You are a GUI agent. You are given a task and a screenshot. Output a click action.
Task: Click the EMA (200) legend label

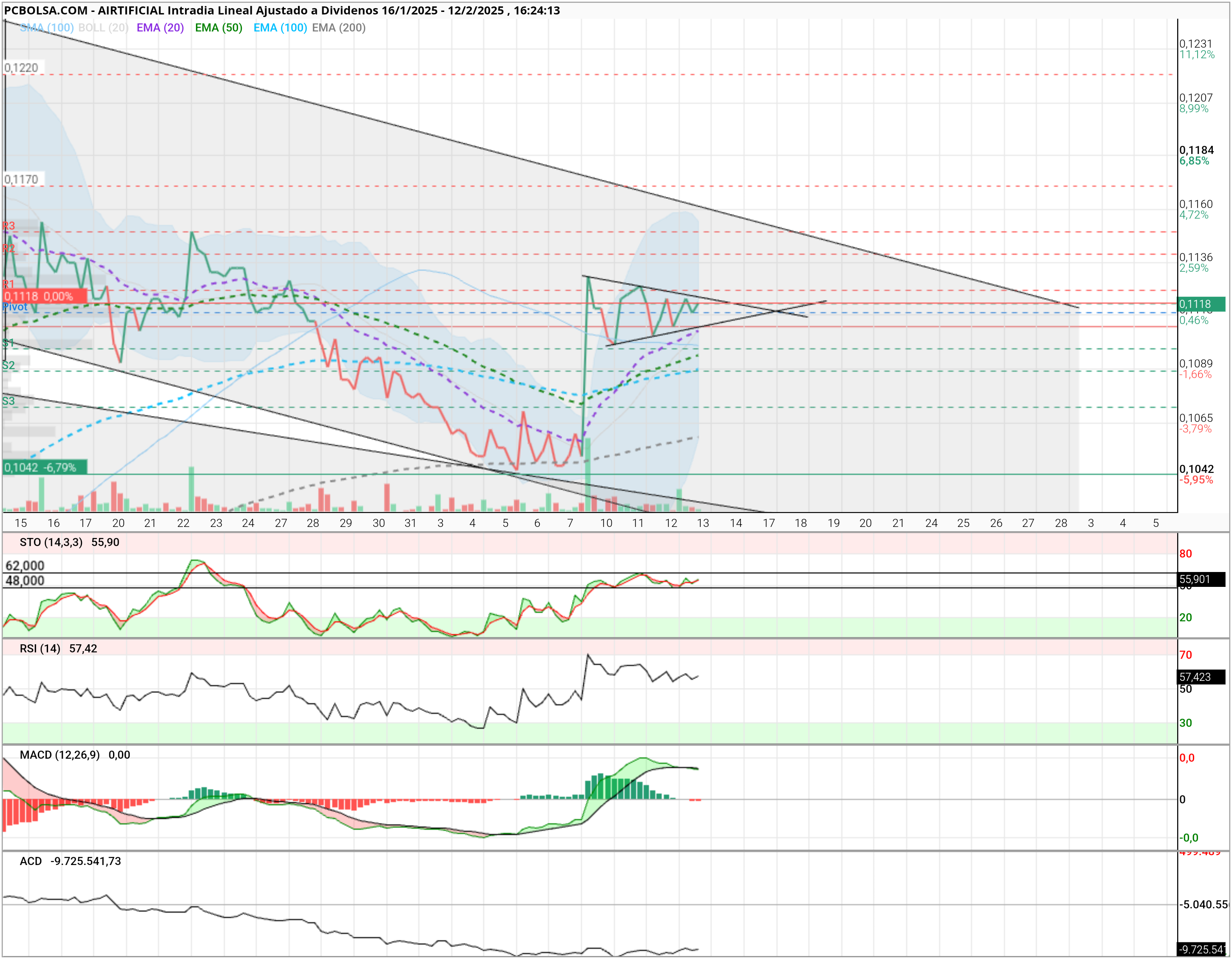pos(338,28)
